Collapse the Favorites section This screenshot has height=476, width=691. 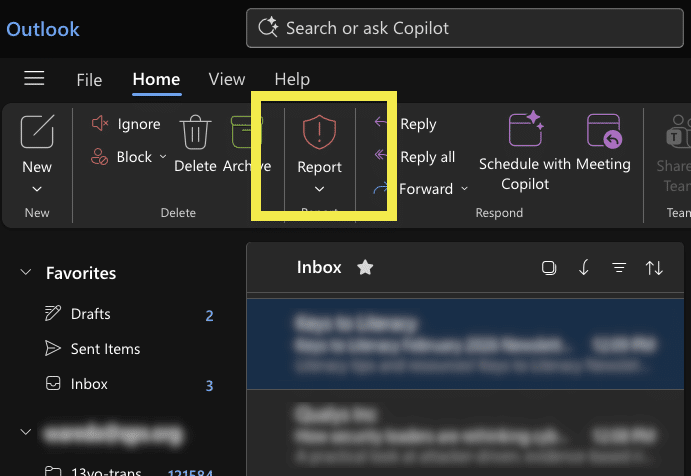(x=26, y=273)
